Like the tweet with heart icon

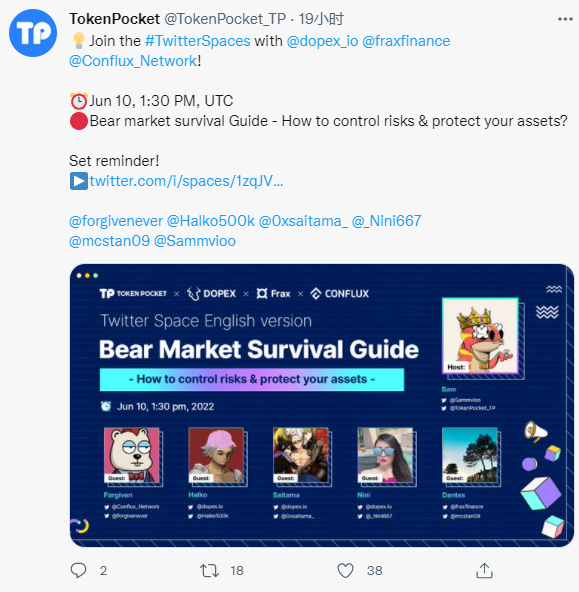[x=345, y=570]
